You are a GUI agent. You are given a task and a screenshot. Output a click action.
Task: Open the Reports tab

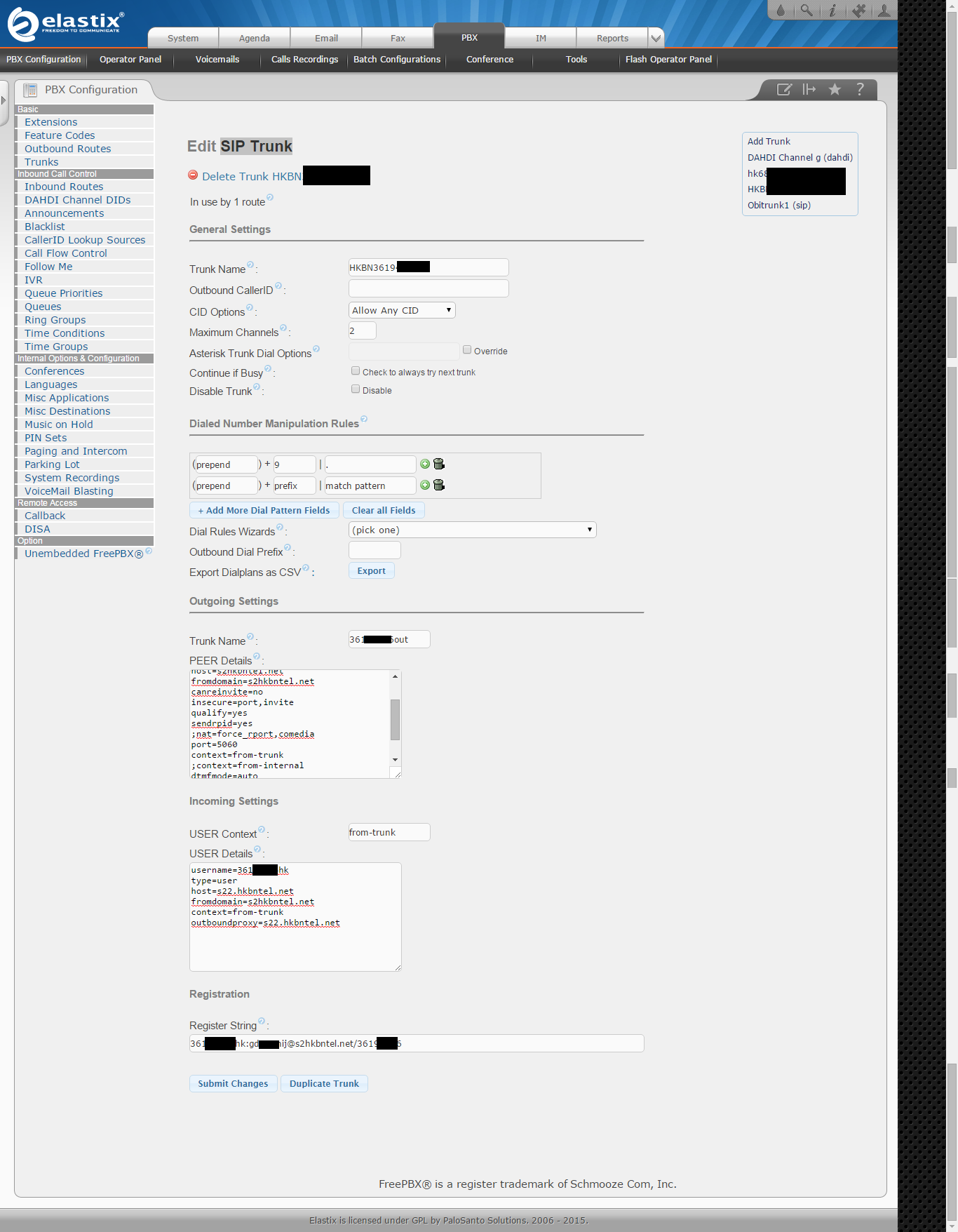click(x=612, y=38)
